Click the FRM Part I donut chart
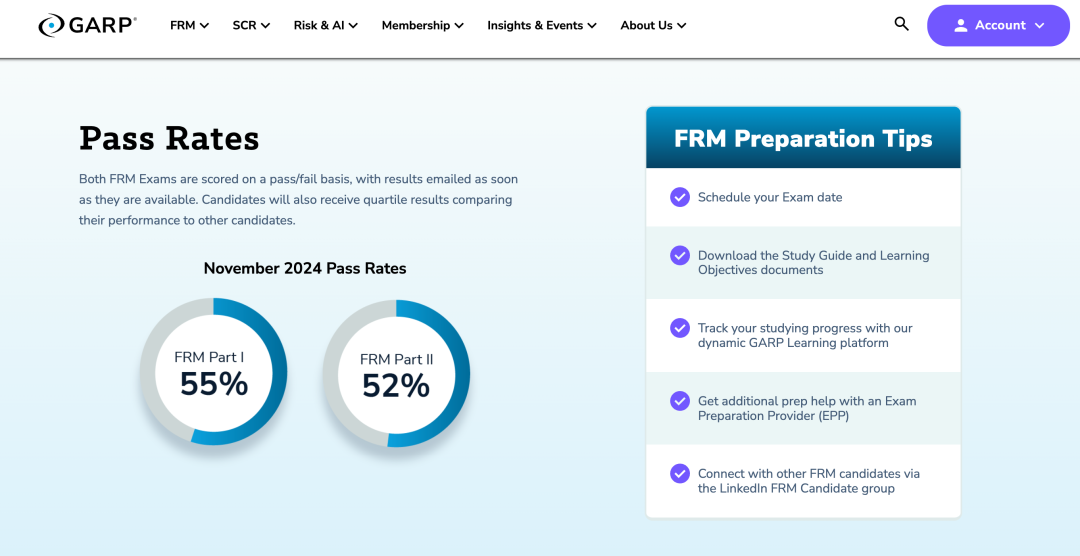Viewport: 1080px width, 556px height. 214,372
